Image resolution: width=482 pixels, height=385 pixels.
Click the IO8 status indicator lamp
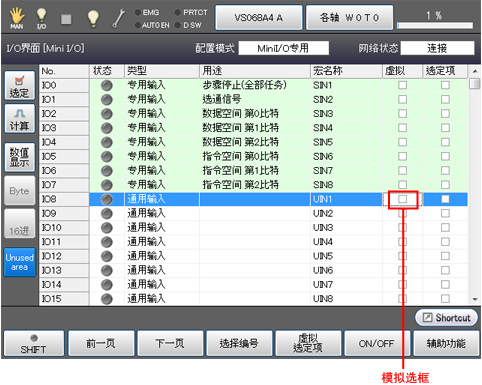click(x=107, y=199)
